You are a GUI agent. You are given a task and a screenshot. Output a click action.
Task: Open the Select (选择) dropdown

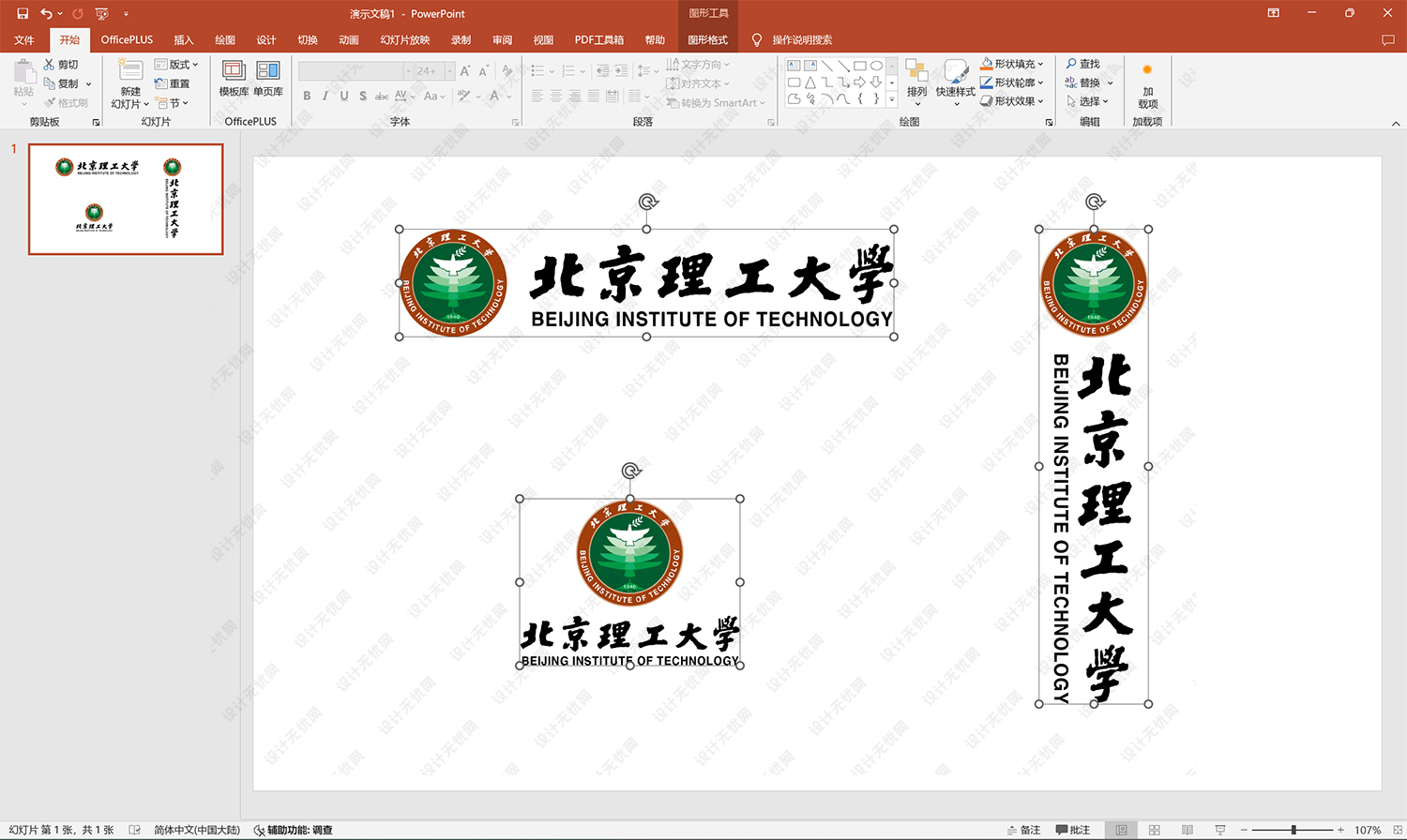(x=1087, y=101)
